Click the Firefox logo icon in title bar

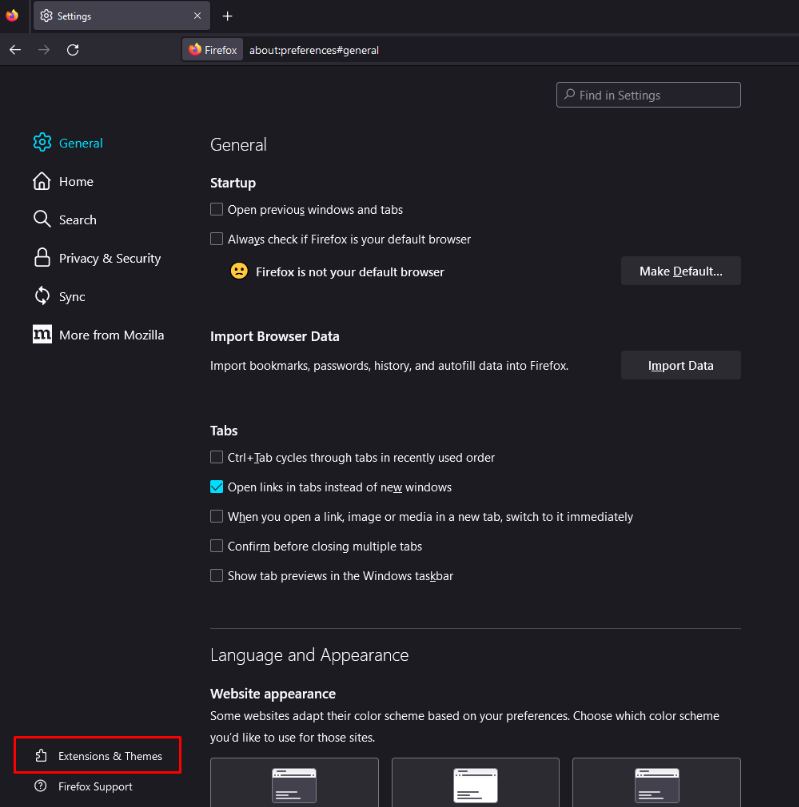[12, 15]
